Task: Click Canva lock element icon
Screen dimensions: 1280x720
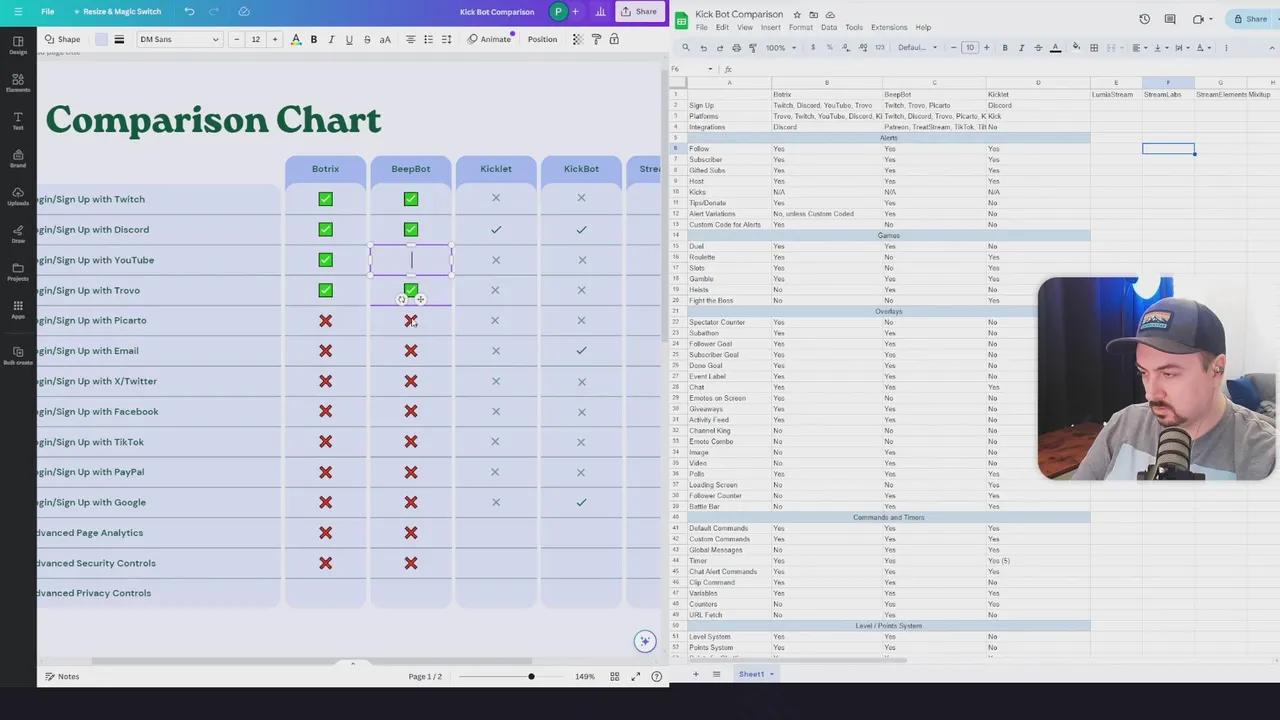Action: click(614, 39)
